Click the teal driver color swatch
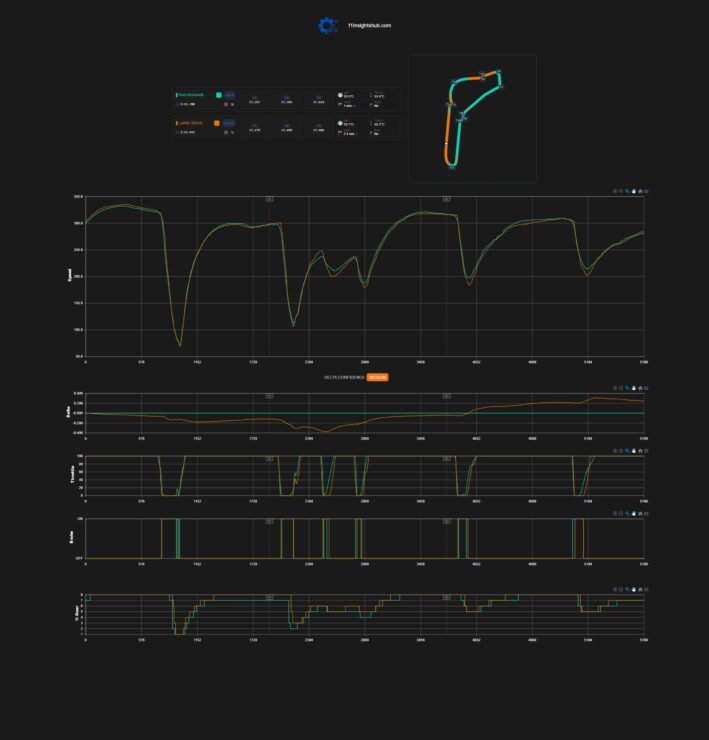Viewport: 709px width, 740px height. coord(219,95)
